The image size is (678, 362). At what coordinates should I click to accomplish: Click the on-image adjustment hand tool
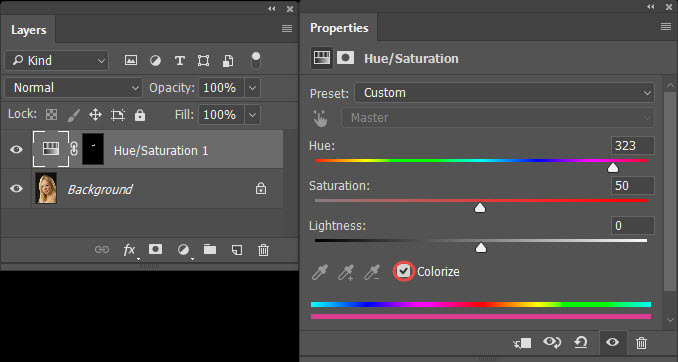320,118
